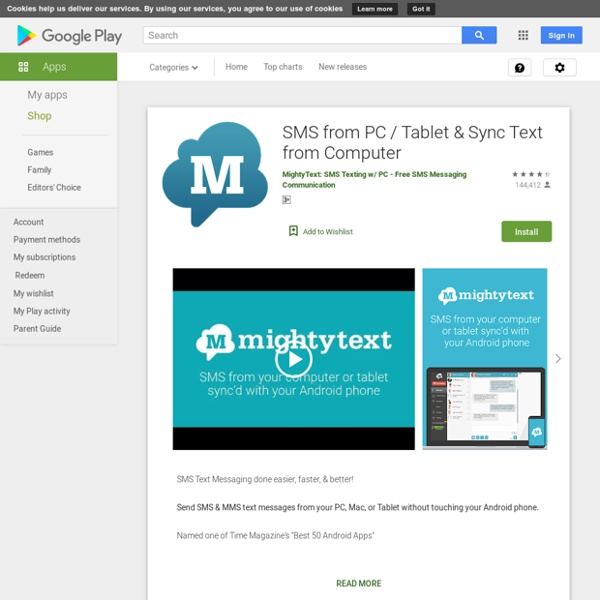The image size is (600, 600).
Task: Click 'SMS Text Messaging done easier' text
Action: pos(265,479)
